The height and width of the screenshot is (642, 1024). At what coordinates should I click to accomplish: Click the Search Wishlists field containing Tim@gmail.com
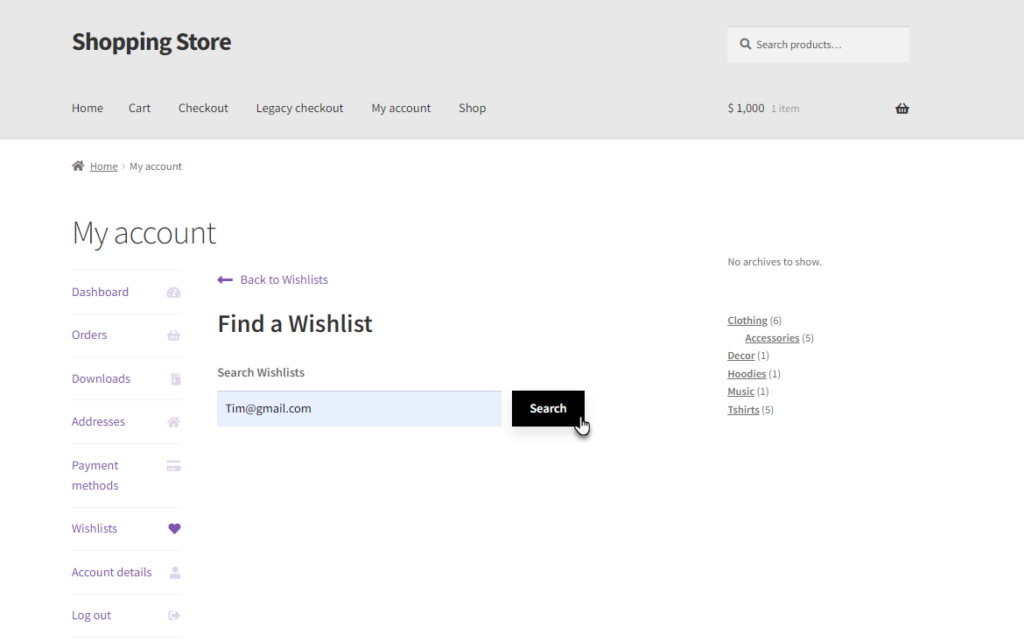359,408
